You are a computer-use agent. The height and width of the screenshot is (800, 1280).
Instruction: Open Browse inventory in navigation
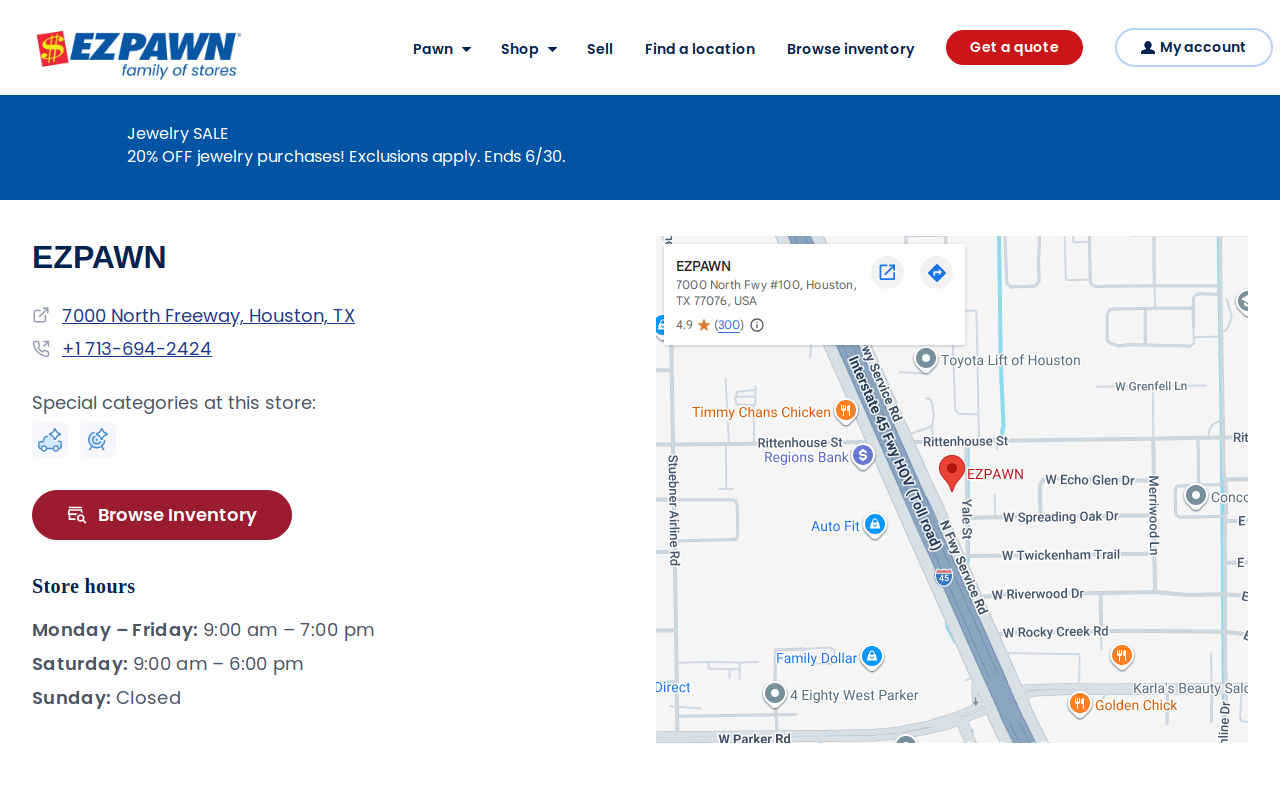click(x=850, y=49)
